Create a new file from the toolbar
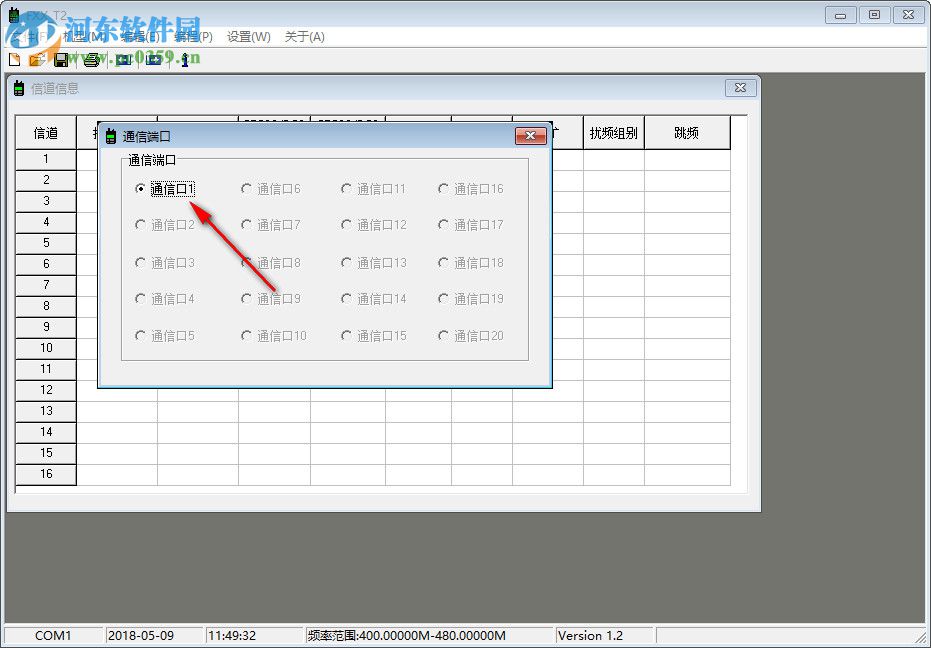The image size is (931, 648). point(13,59)
